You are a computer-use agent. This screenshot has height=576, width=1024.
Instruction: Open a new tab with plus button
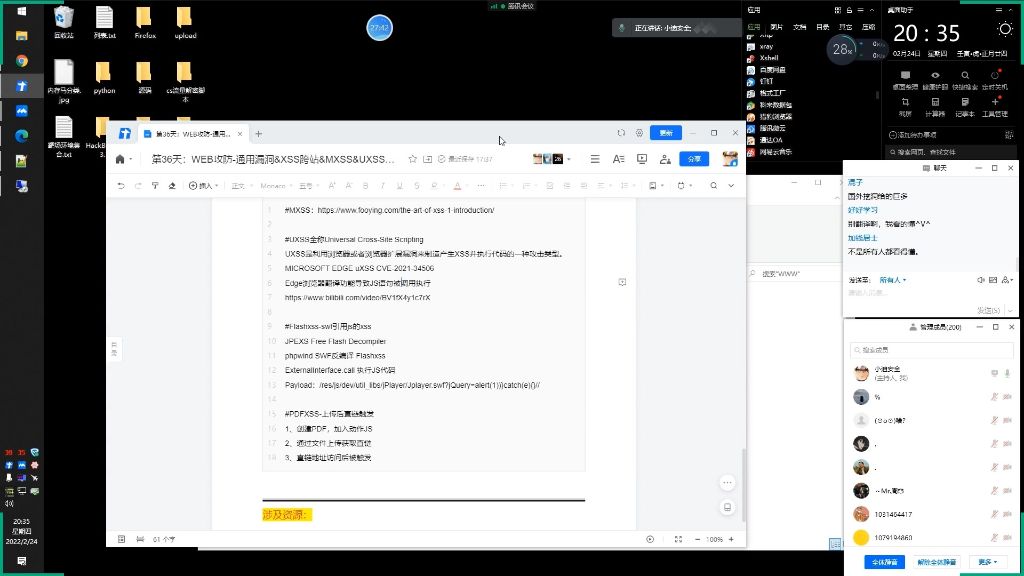tap(259, 134)
